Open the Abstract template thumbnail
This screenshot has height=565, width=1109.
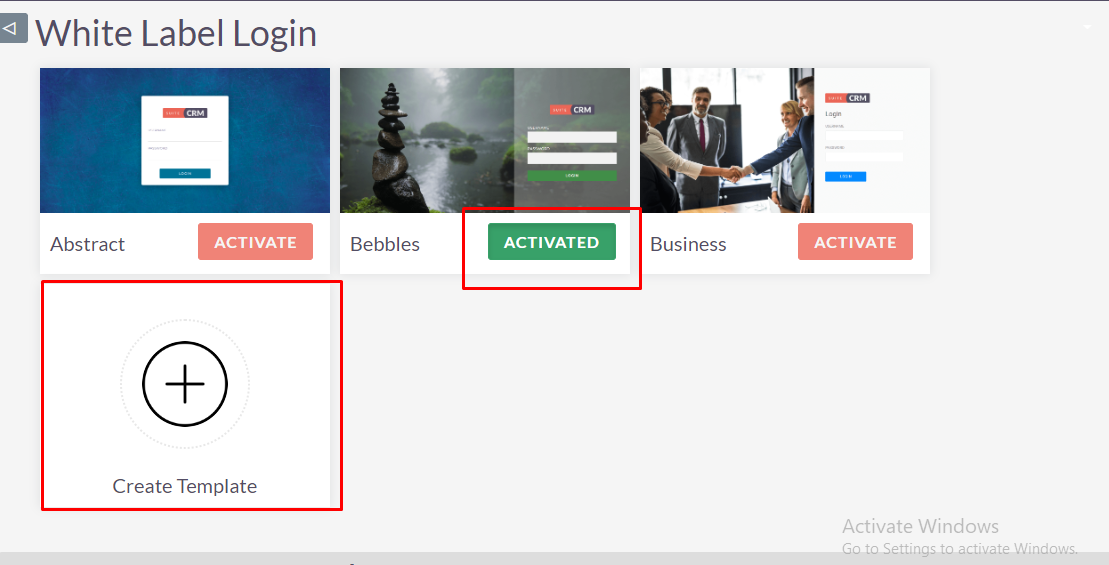click(185, 140)
